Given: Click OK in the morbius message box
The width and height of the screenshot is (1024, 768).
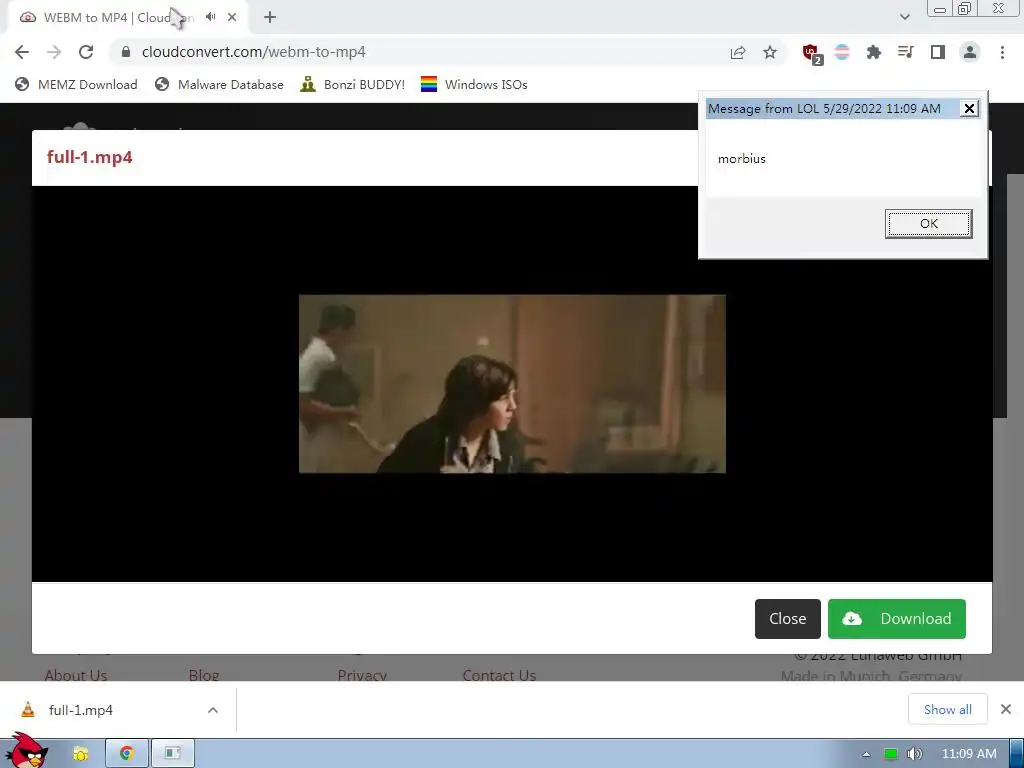Looking at the screenshot, I should 929,224.
